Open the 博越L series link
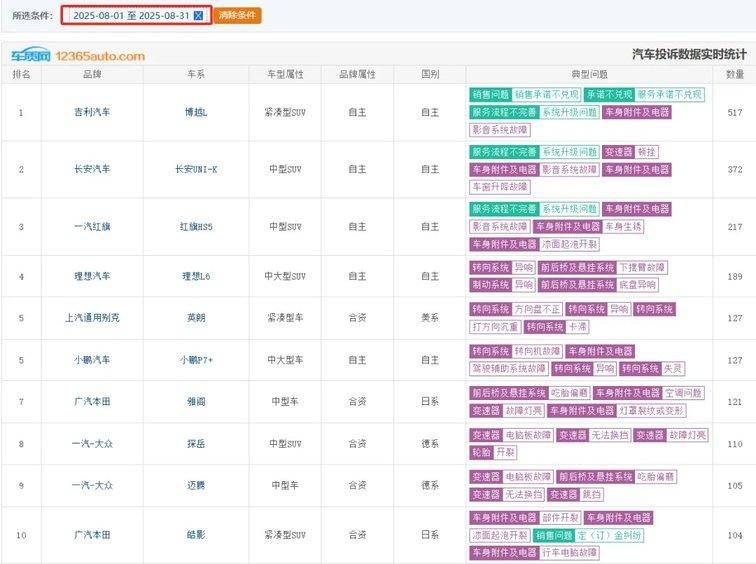756x564 pixels. tap(196, 112)
